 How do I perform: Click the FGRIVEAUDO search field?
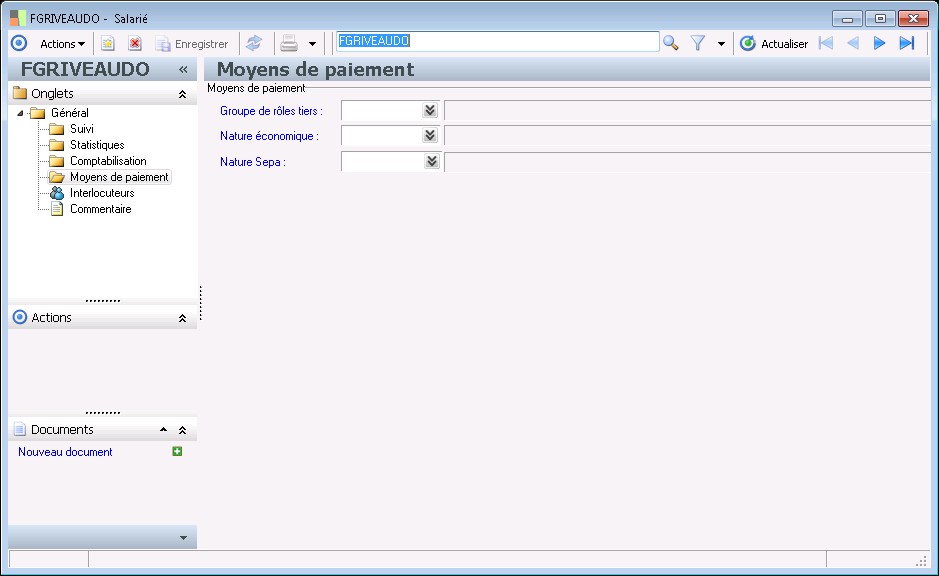pos(497,41)
